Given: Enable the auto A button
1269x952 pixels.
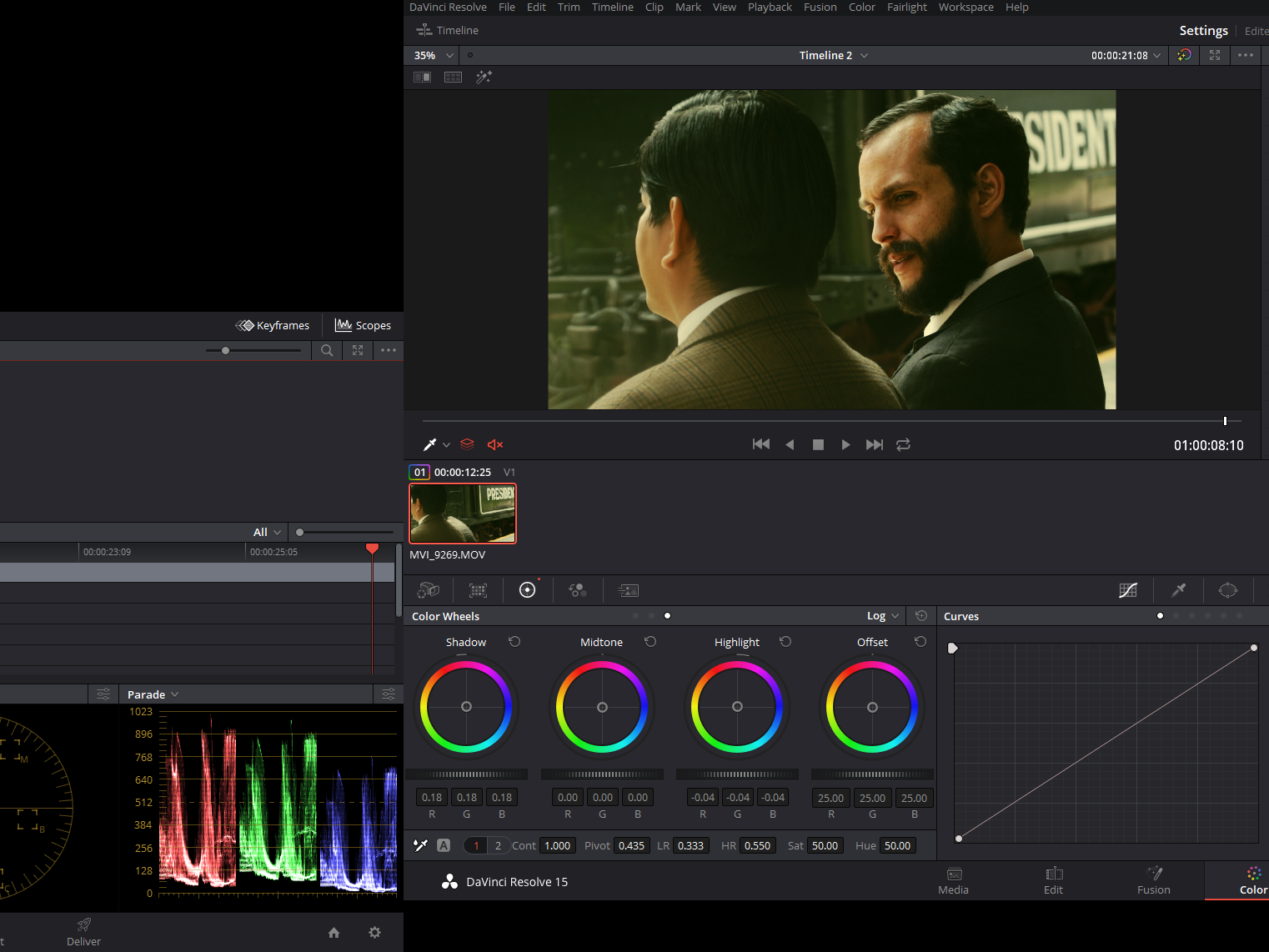Looking at the screenshot, I should [x=444, y=845].
